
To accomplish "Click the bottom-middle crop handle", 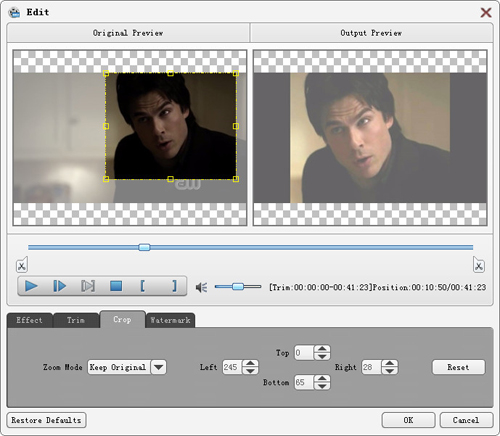I will pos(170,179).
